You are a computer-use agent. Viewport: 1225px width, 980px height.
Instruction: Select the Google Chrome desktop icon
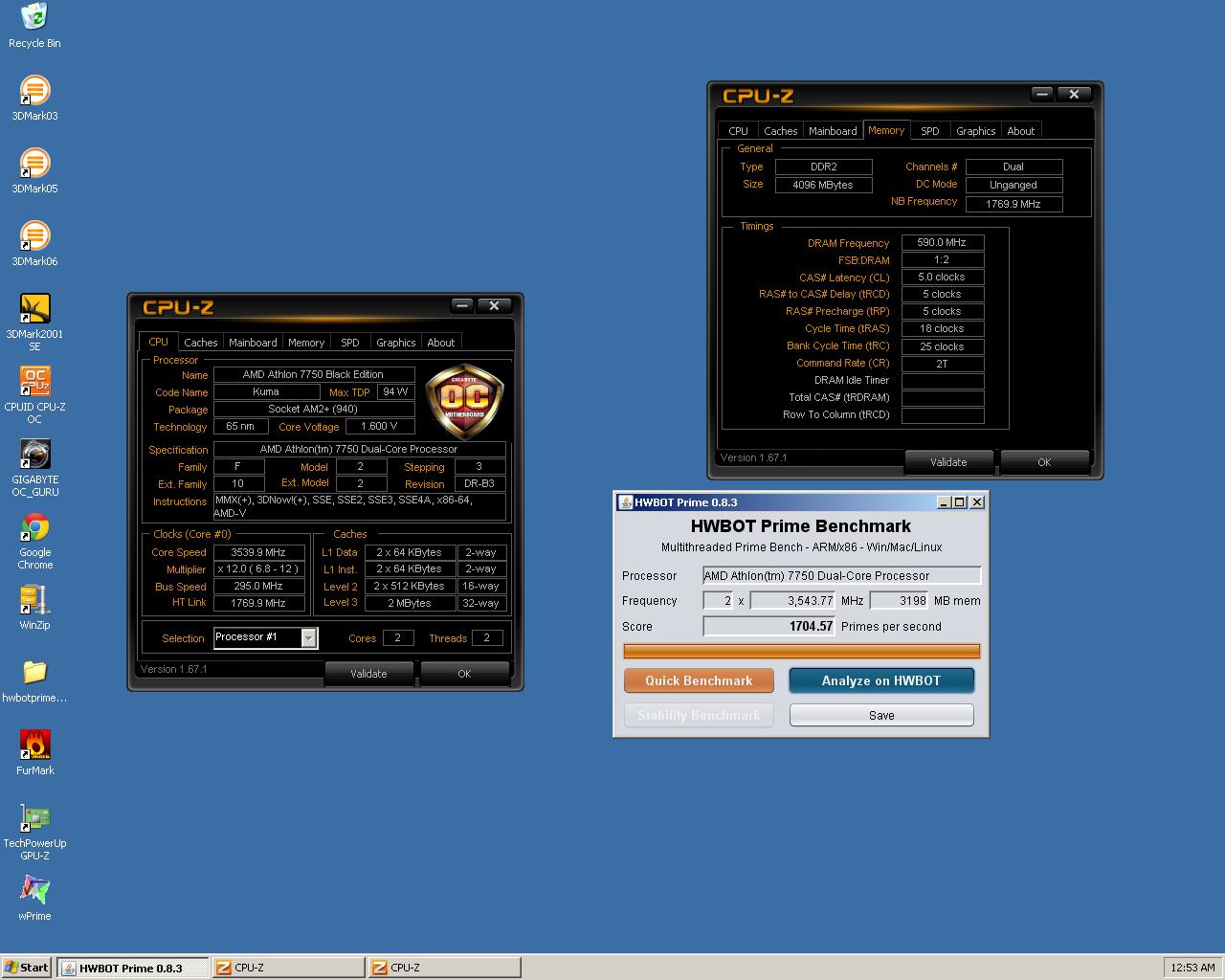(34, 541)
